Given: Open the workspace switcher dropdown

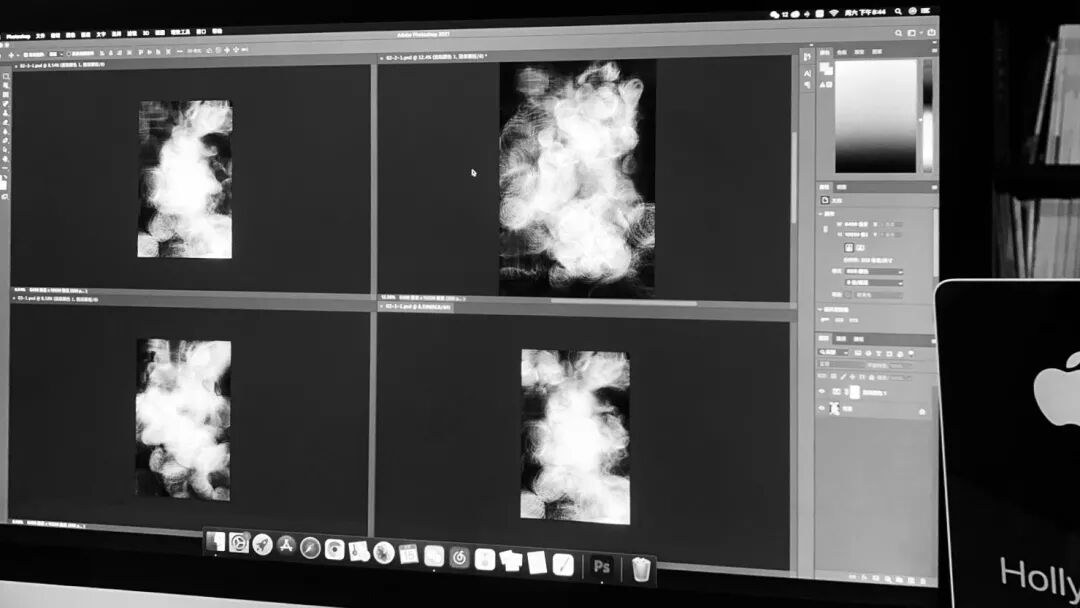Looking at the screenshot, I should tap(914, 32).
